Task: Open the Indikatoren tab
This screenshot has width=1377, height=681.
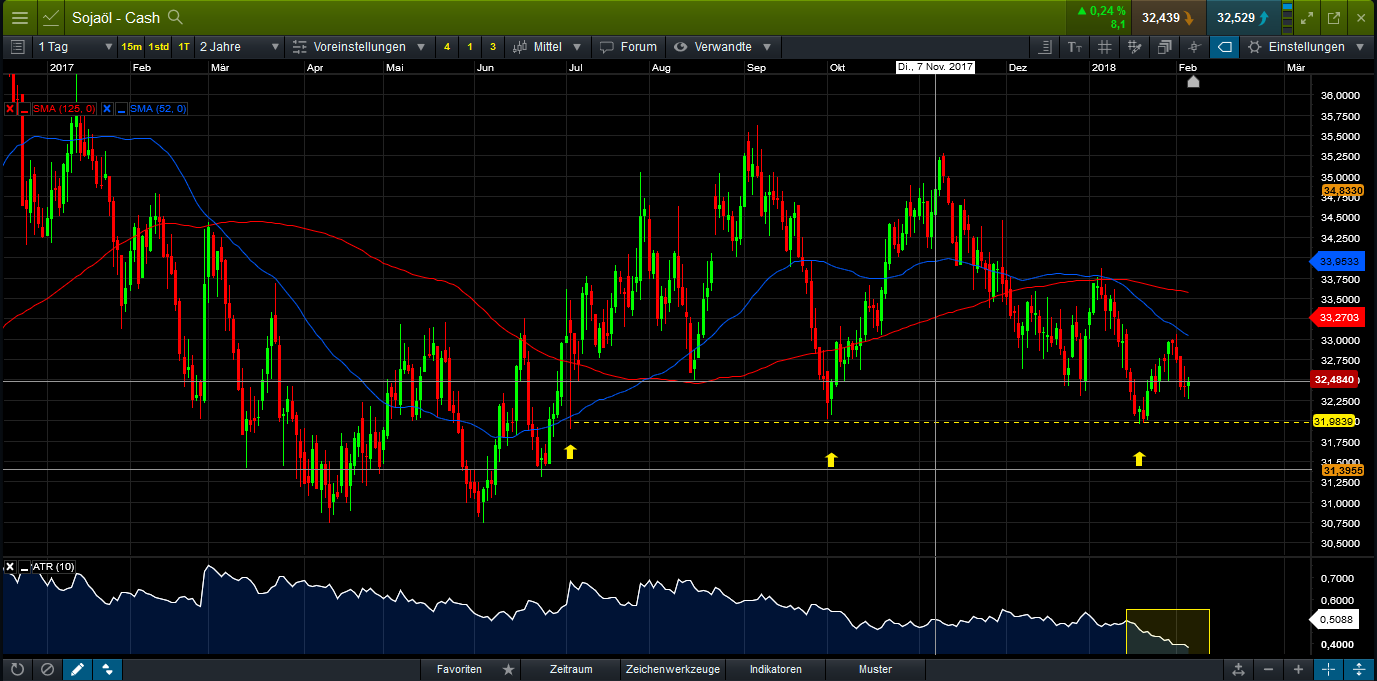Action: 775,669
